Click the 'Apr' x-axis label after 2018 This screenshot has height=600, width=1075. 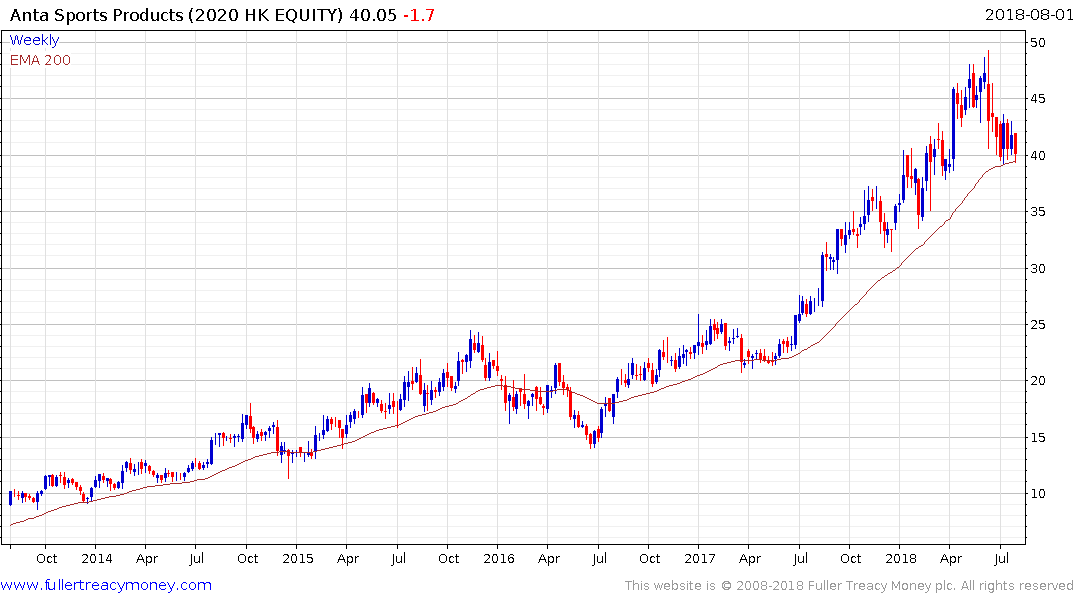click(x=951, y=558)
